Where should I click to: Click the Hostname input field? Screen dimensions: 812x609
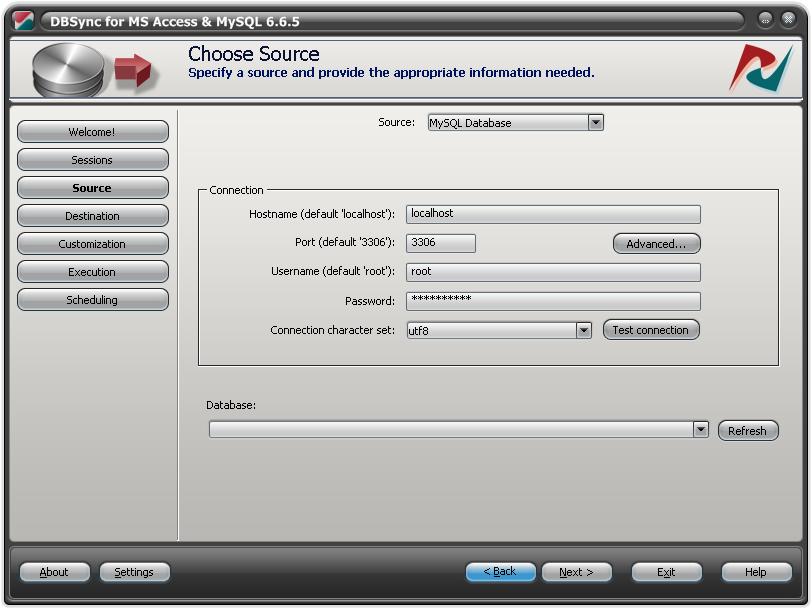pos(553,214)
